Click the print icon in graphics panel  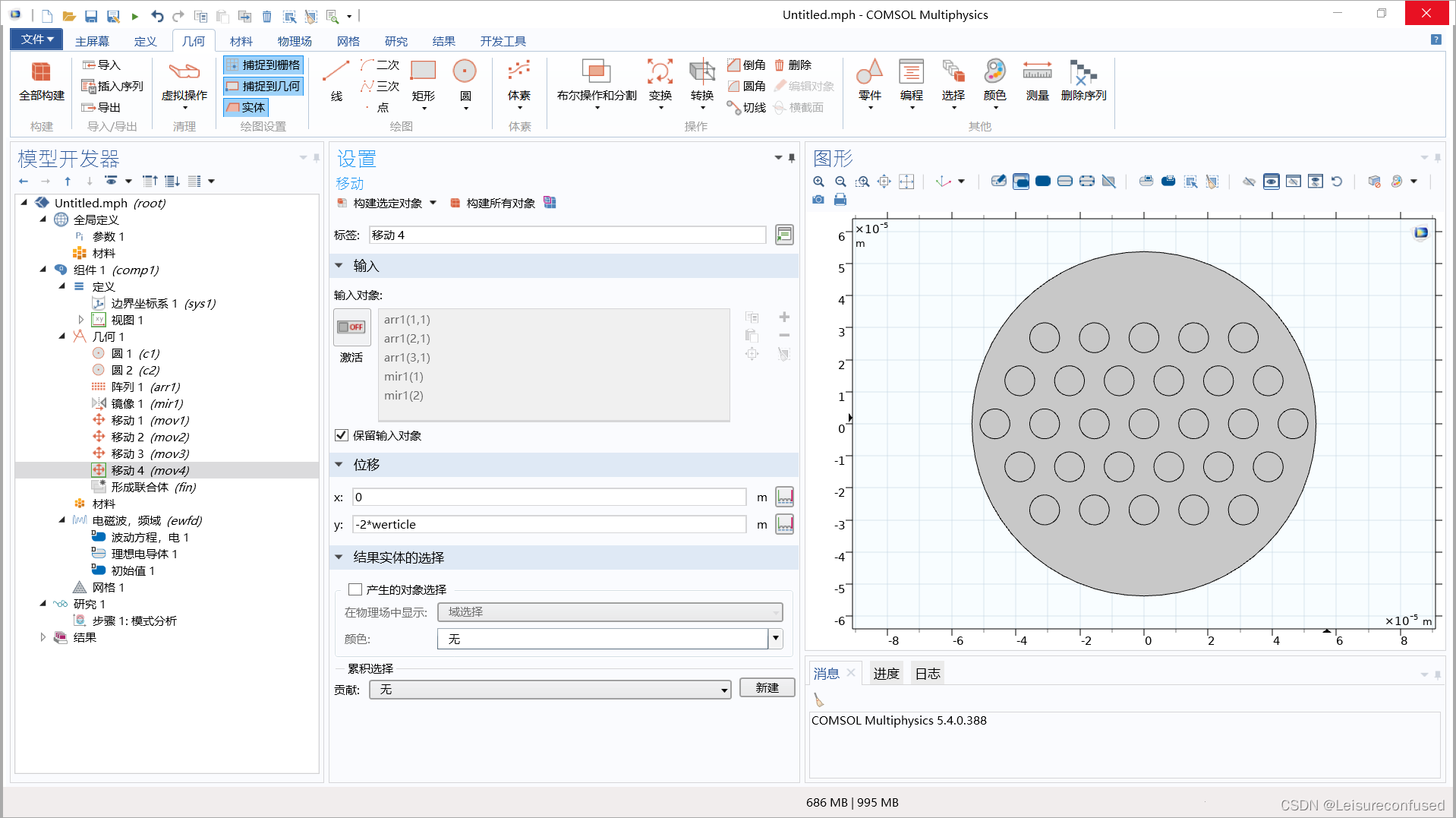coord(840,200)
